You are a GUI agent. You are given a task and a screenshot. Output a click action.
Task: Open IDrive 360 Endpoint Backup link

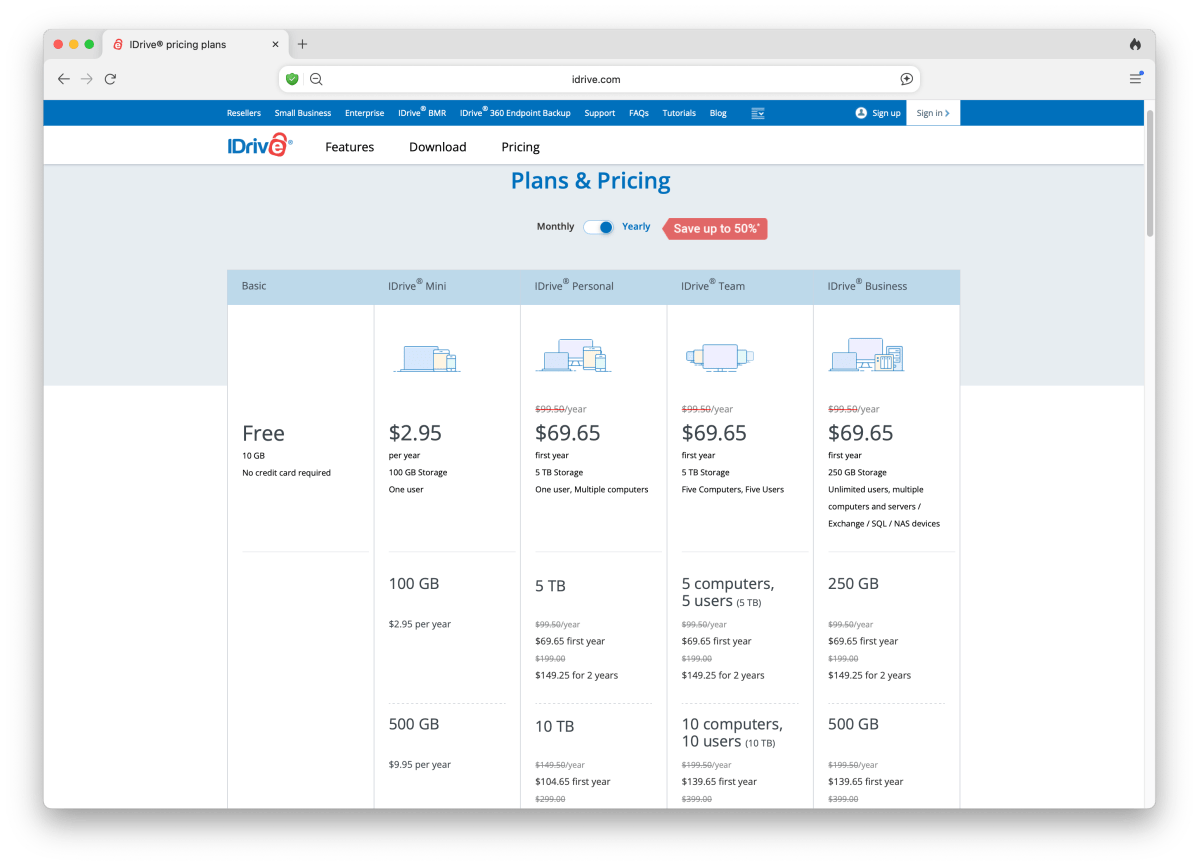pos(515,112)
